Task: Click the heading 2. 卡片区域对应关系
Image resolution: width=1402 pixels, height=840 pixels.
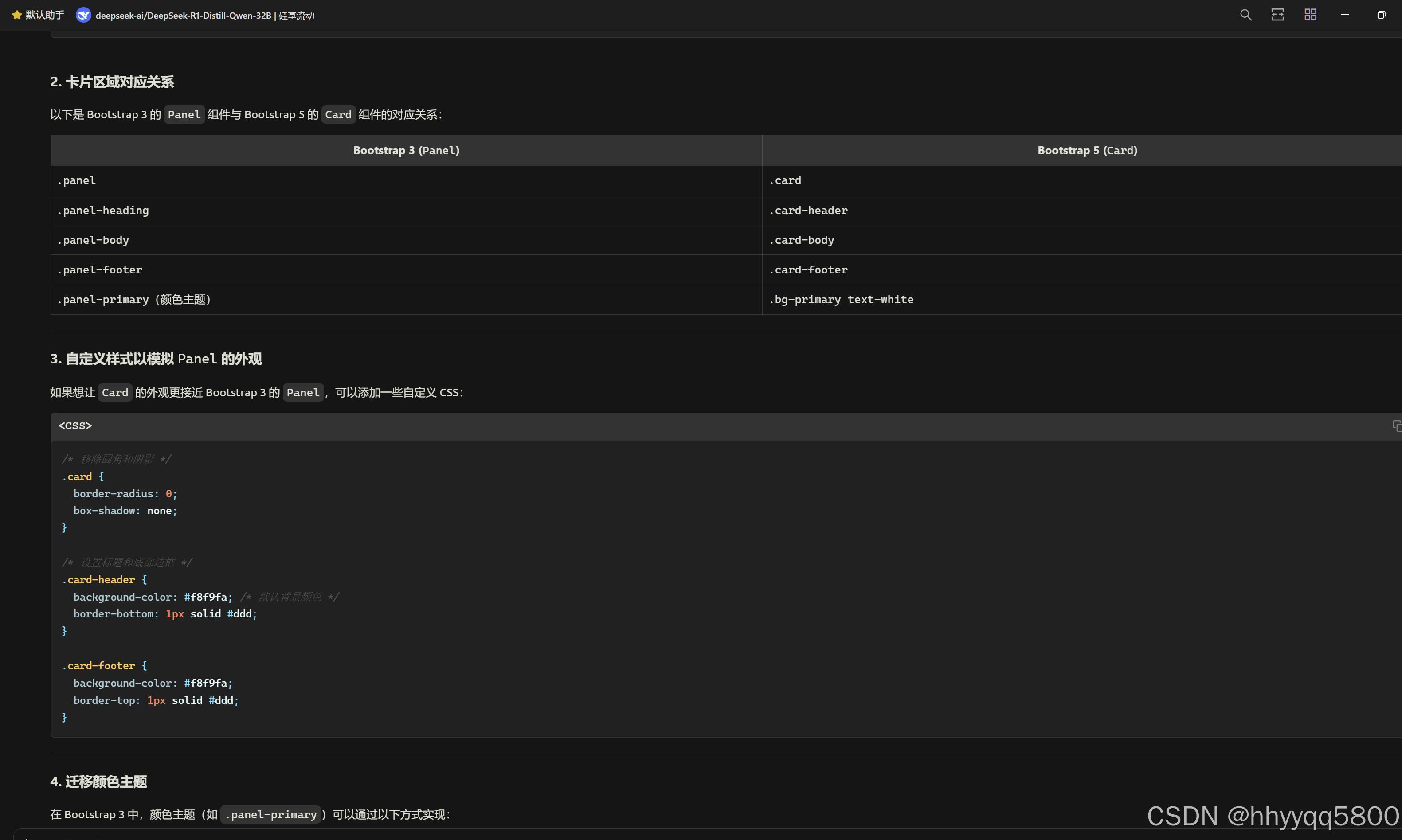Action: tap(111, 82)
